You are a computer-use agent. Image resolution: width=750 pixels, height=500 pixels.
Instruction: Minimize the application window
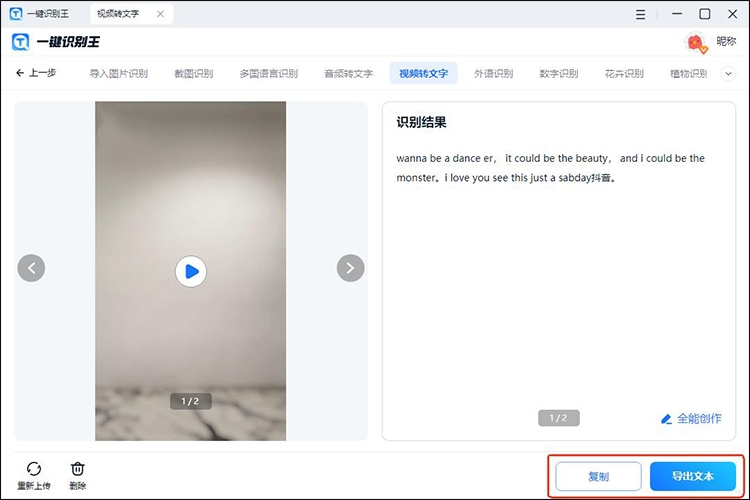677,14
